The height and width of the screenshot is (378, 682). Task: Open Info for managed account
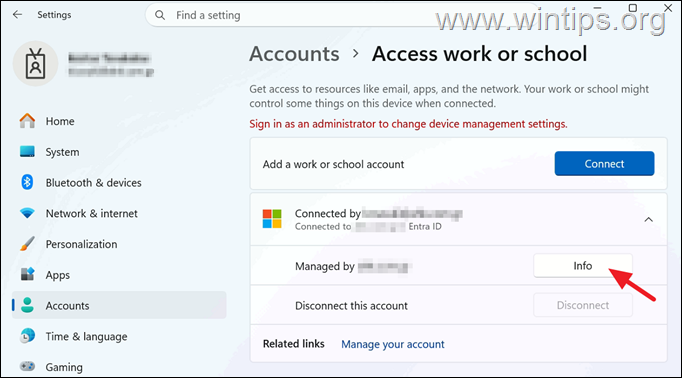[x=583, y=265]
